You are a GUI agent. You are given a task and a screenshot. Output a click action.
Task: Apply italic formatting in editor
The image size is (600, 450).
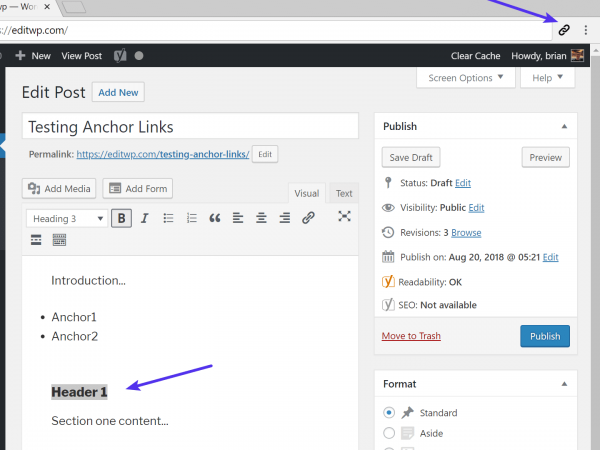[x=144, y=218]
